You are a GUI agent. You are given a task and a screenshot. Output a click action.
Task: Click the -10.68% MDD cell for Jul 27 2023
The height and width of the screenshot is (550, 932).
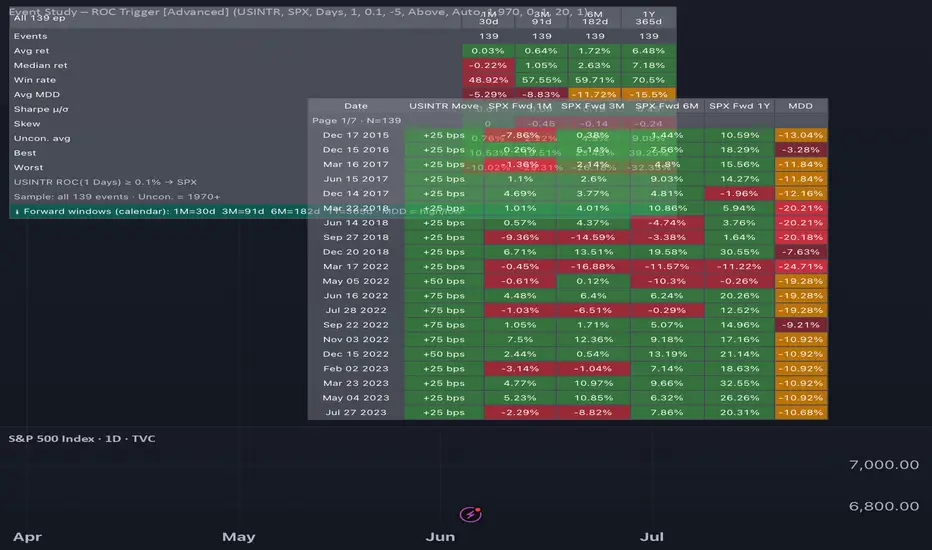click(801, 412)
